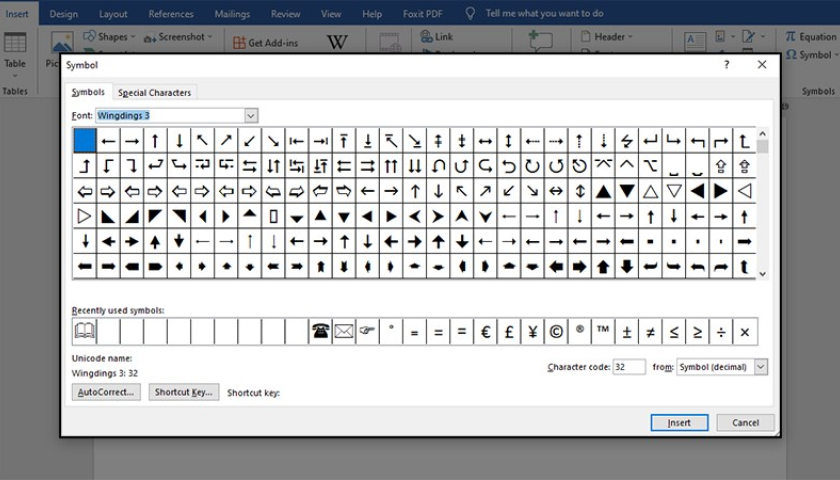This screenshot has width=840, height=480.
Task: Select the copyright symbol in recent symbols
Action: 556,332
